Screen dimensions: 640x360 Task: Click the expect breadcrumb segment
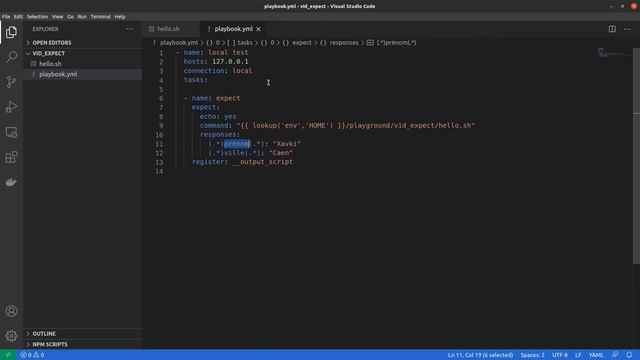coord(302,42)
